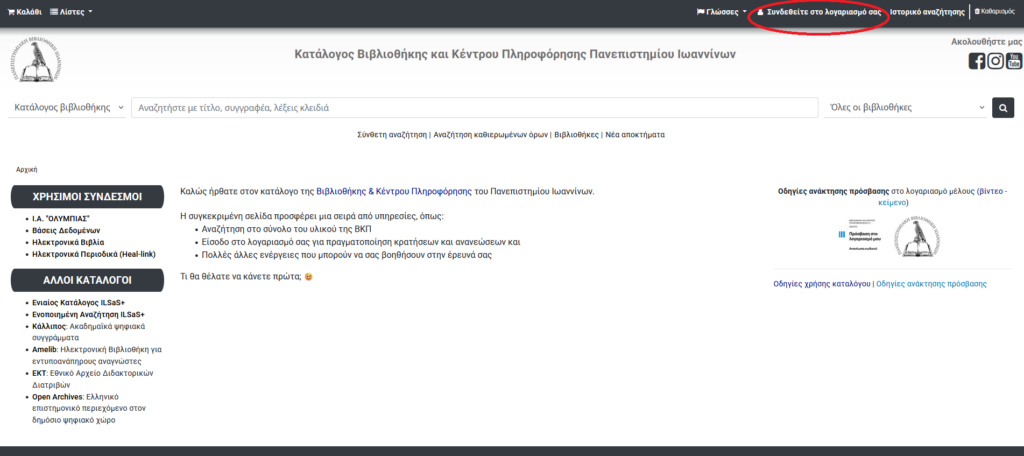Click the Οδηγίες χρήσης καταλόγου link
1024x456 pixels.
(x=821, y=284)
